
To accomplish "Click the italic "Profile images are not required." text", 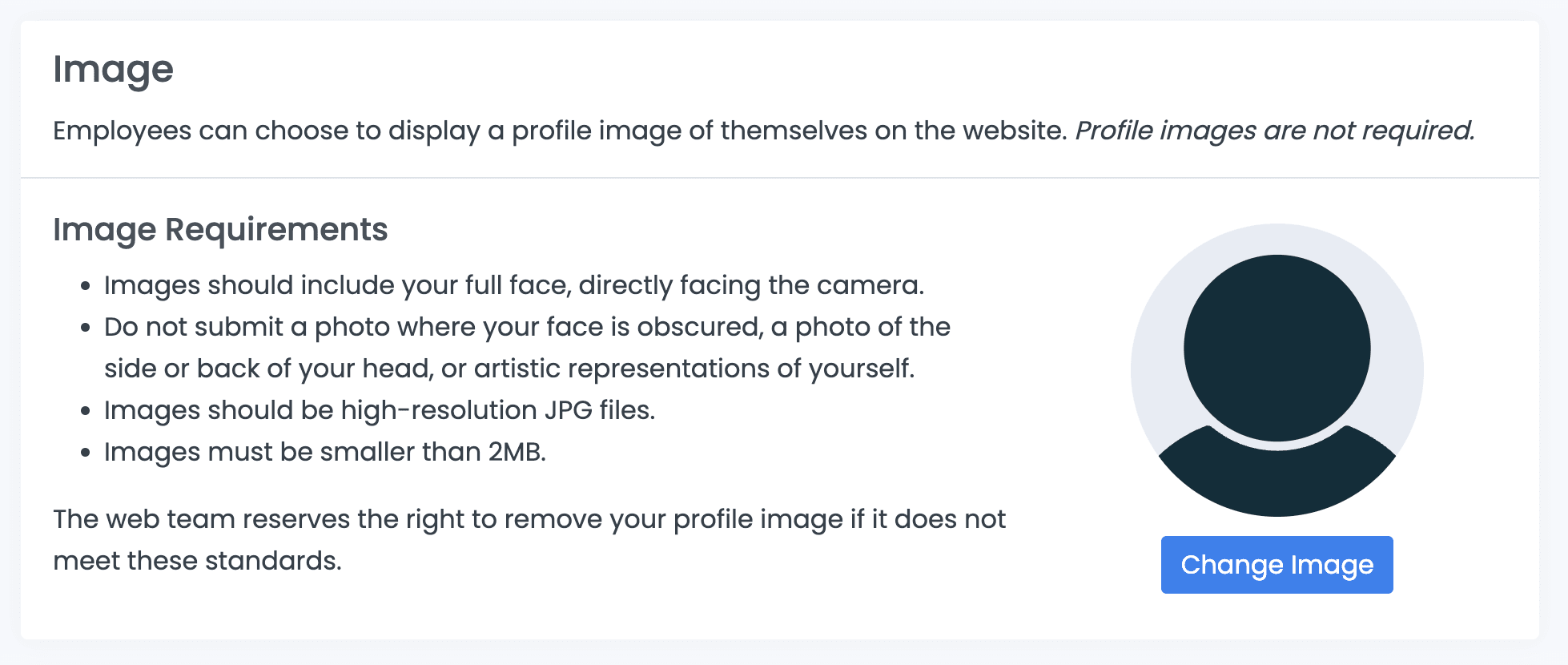I will click(1274, 131).
